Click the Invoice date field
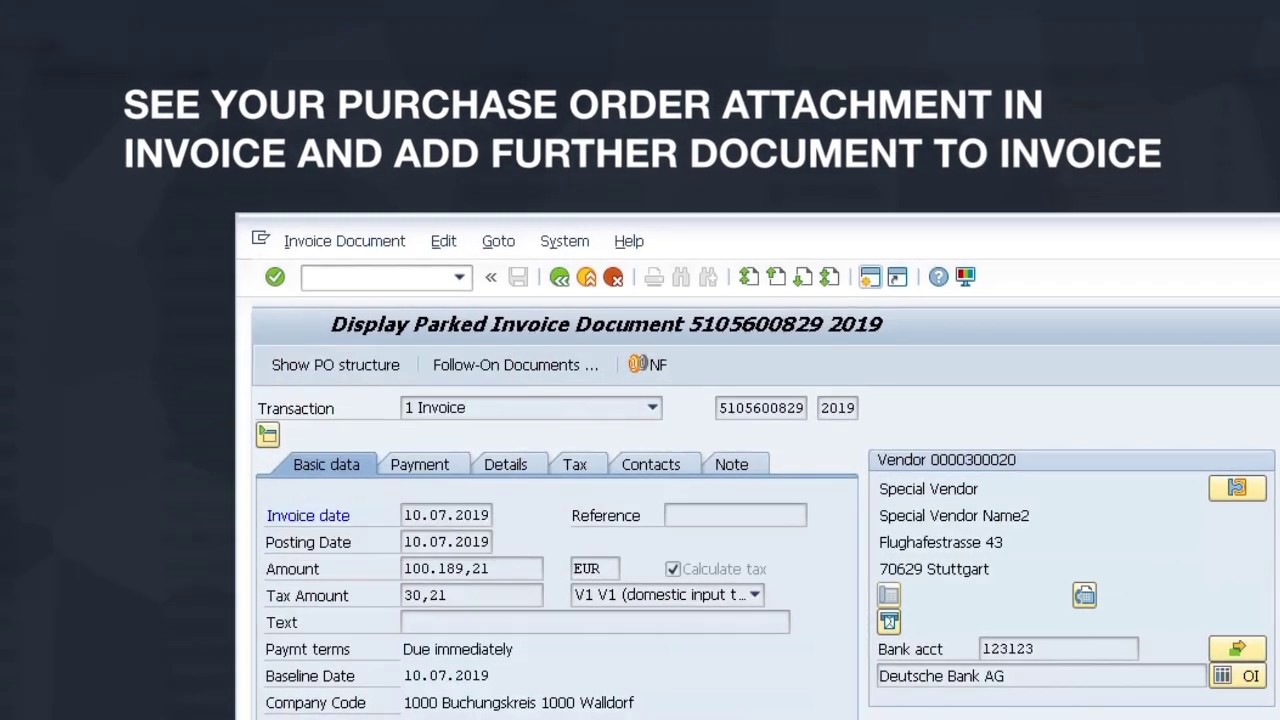 (445, 515)
